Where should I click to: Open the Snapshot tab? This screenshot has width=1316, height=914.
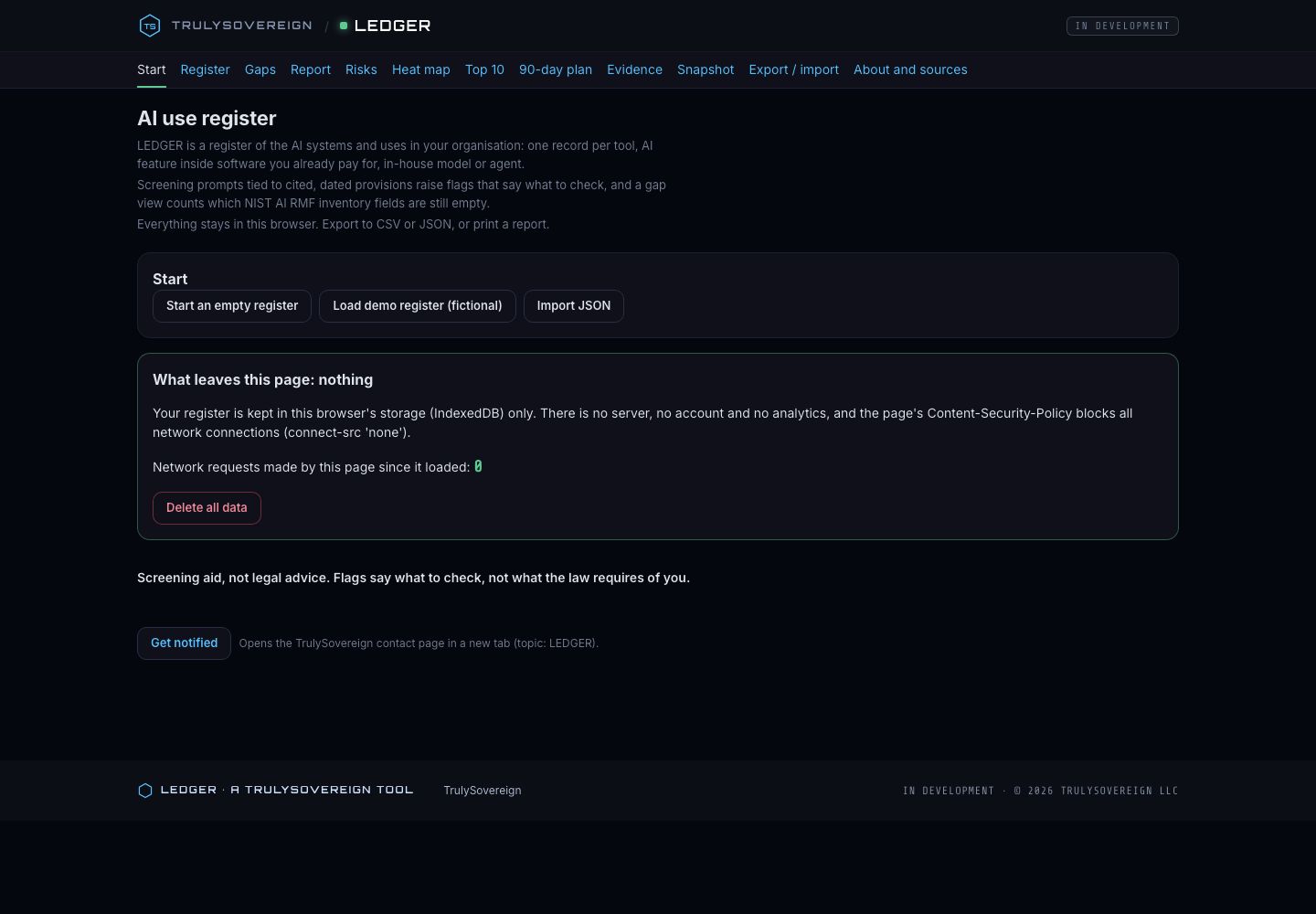pos(706,69)
